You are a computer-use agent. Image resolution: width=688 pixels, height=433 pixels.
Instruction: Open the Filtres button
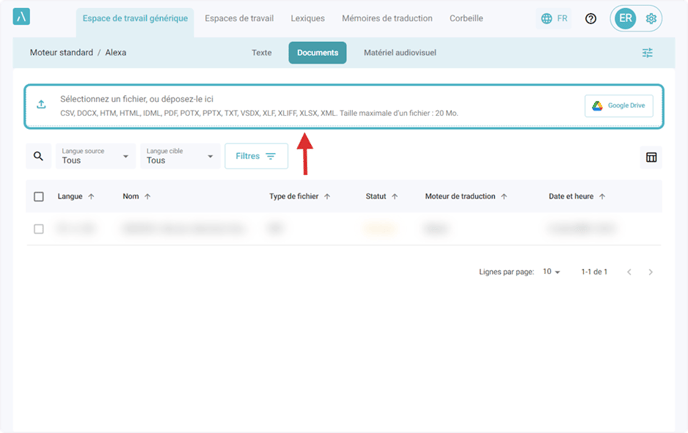(x=256, y=156)
